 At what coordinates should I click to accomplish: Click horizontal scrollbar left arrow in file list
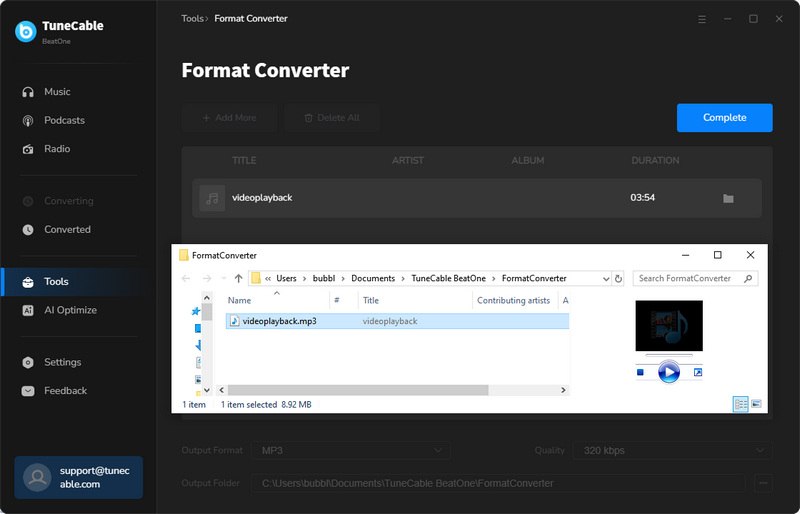[x=221, y=390]
